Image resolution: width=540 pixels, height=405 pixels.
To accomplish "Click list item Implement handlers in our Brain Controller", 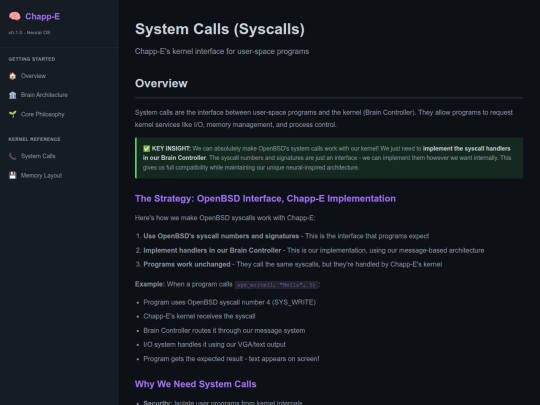I will [x=313, y=250].
